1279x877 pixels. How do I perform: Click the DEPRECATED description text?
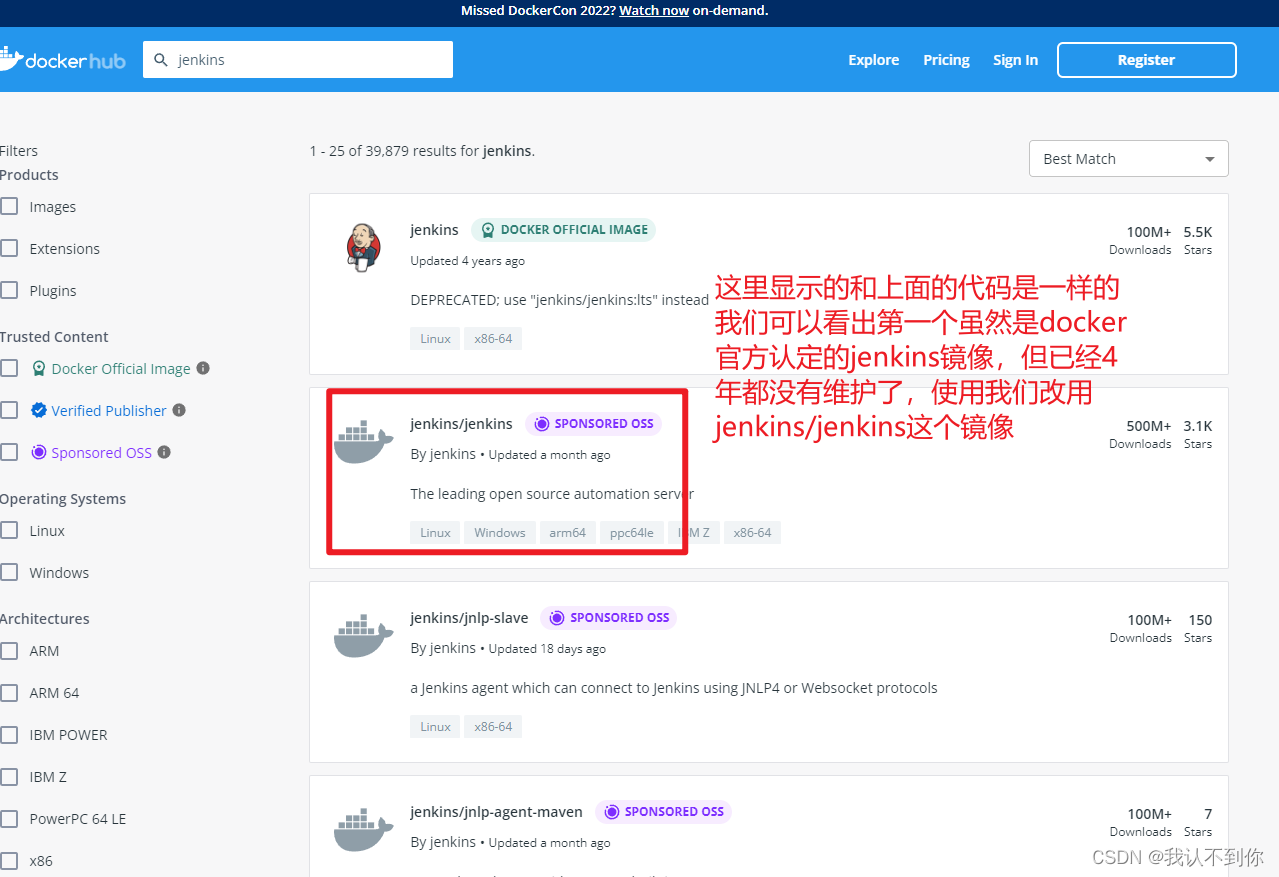click(x=559, y=300)
